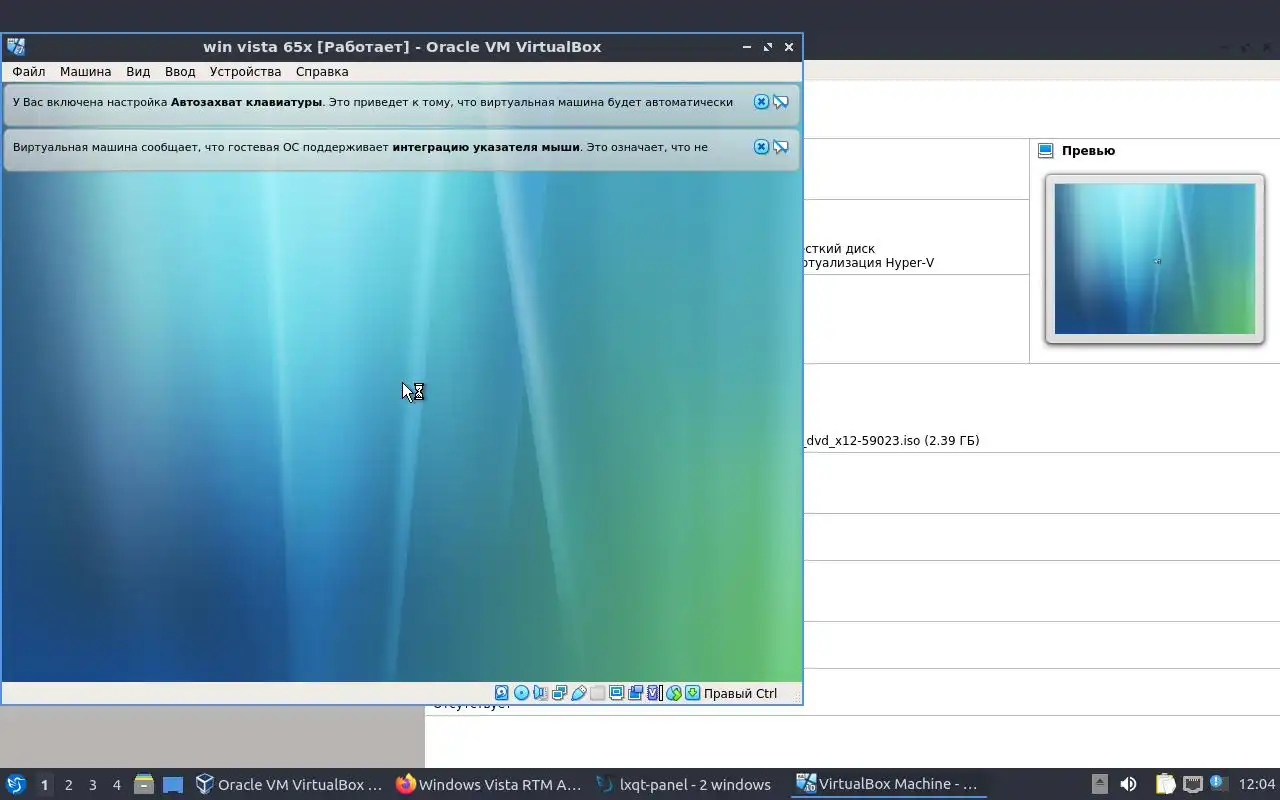1280x800 pixels.
Task: Click the Hyper-V virtualization text in Manager window
Action: (868, 264)
